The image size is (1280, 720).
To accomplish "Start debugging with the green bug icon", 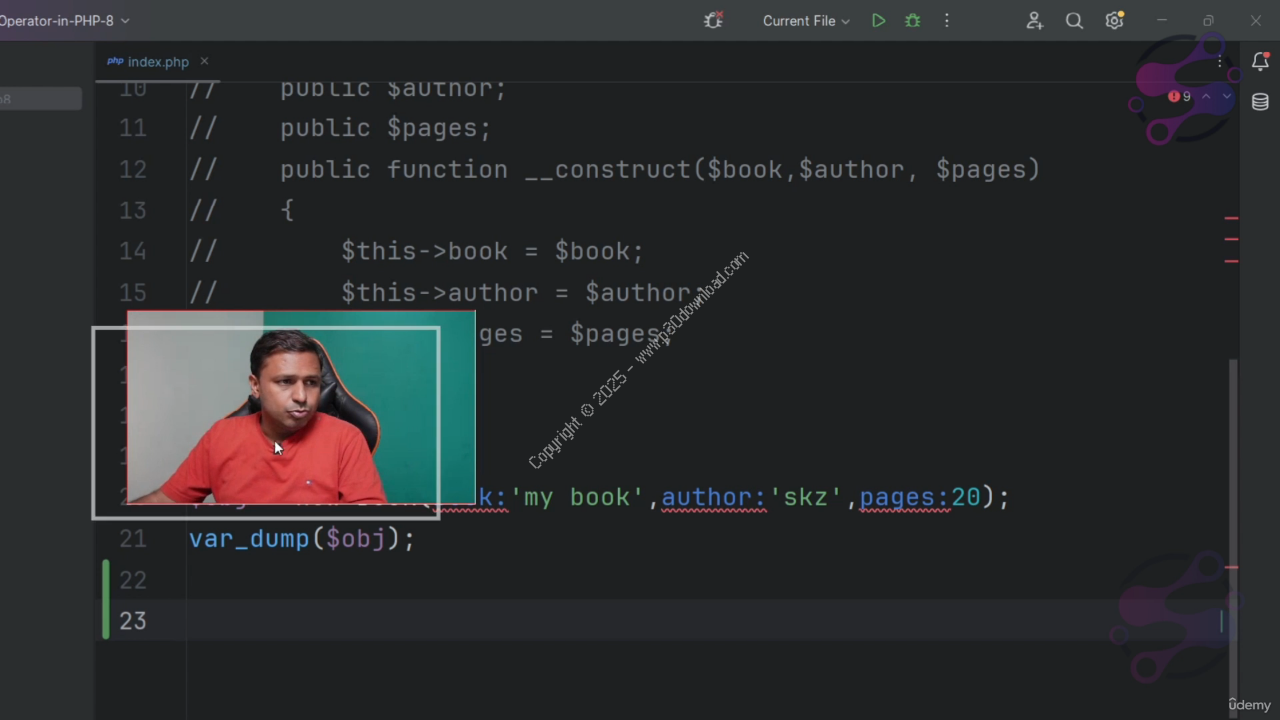I will click(x=912, y=20).
